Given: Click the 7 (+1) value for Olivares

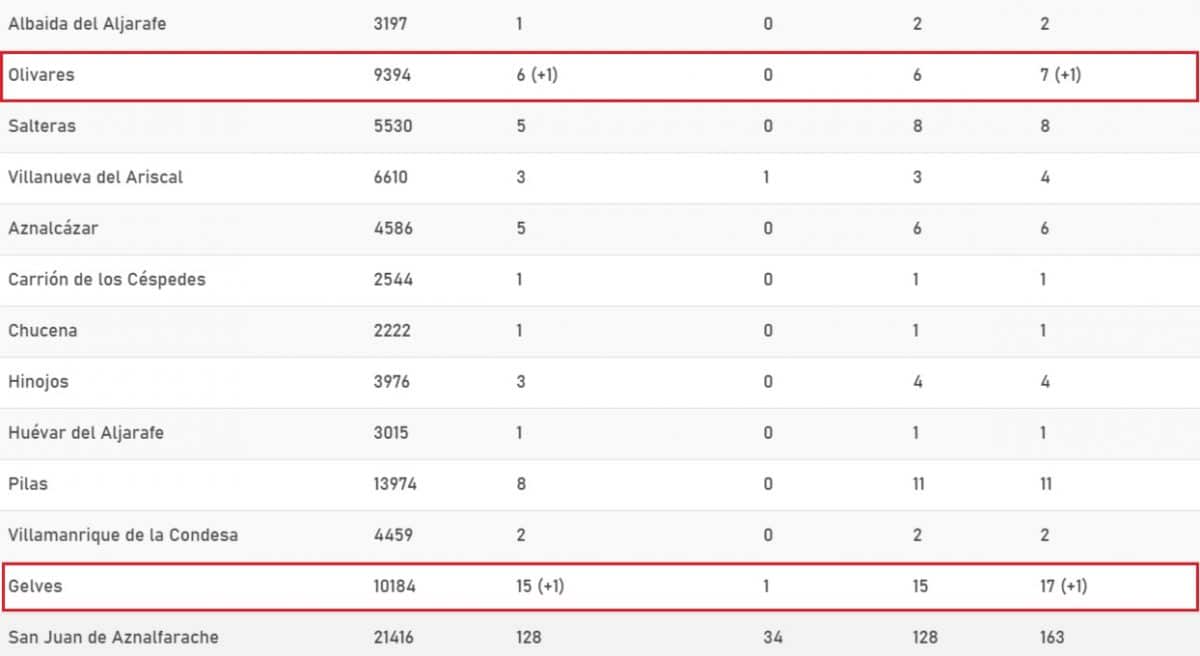Looking at the screenshot, I should tap(1060, 75).
